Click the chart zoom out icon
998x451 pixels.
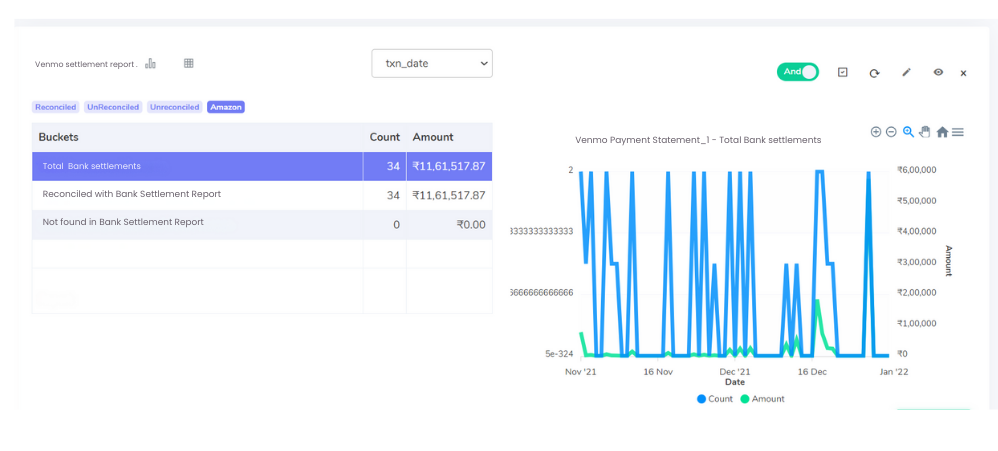[x=891, y=132]
